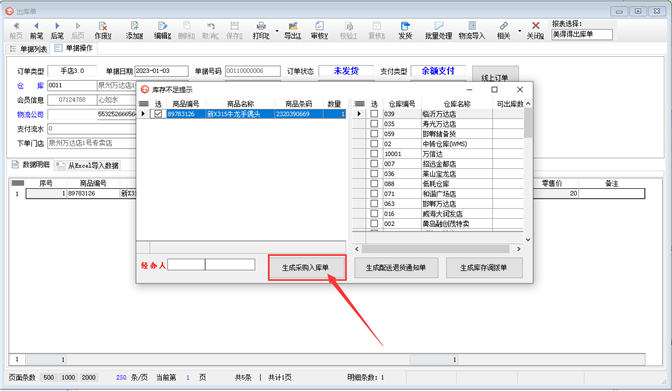672x391 pixels.
Task: Click the 单据日期 date field
Action: (x=161, y=71)
